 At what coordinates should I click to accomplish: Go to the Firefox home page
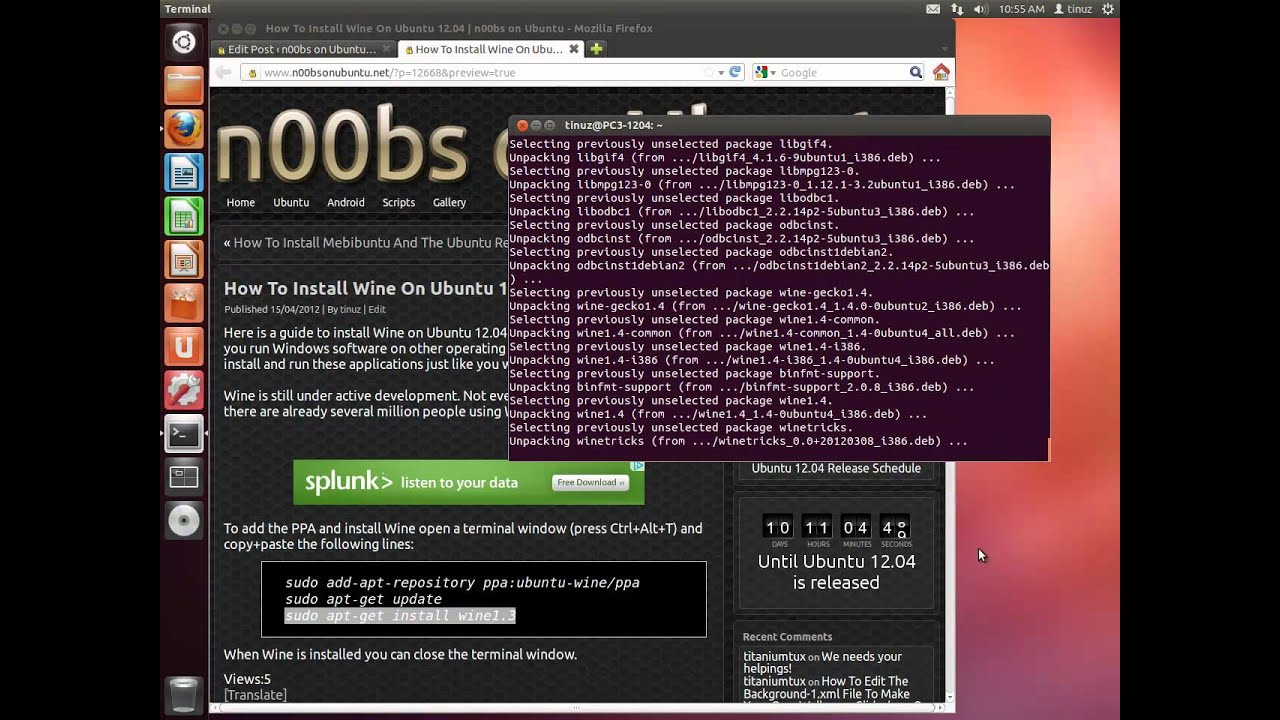pyautogui.click(x=941, y=72)
